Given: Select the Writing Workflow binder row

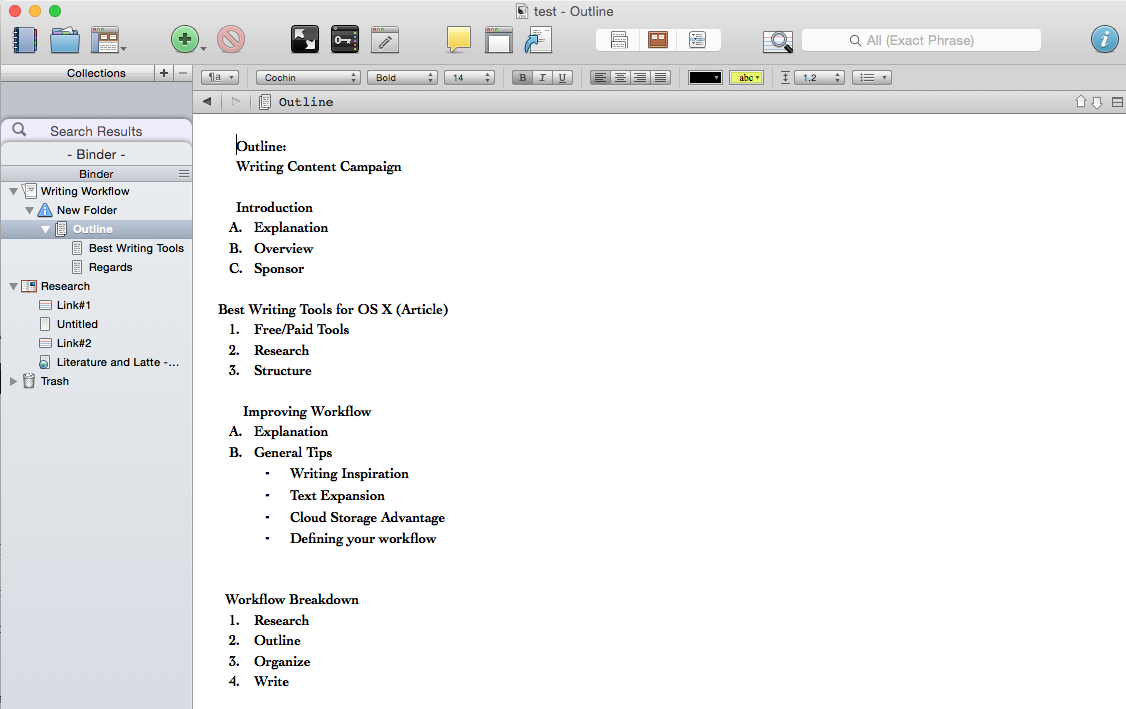Looking at the screenshot, I should (96, 191).
